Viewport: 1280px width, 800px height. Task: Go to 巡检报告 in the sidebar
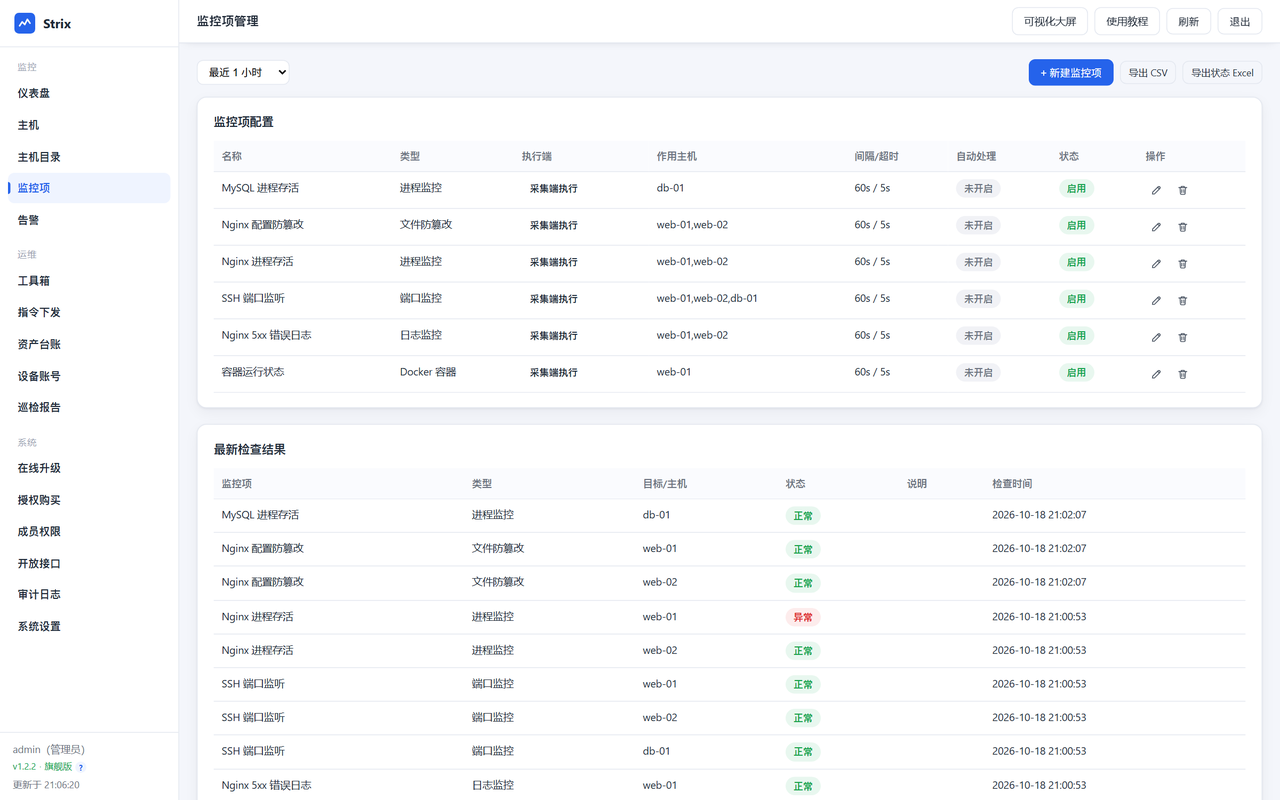click(89, 407)
